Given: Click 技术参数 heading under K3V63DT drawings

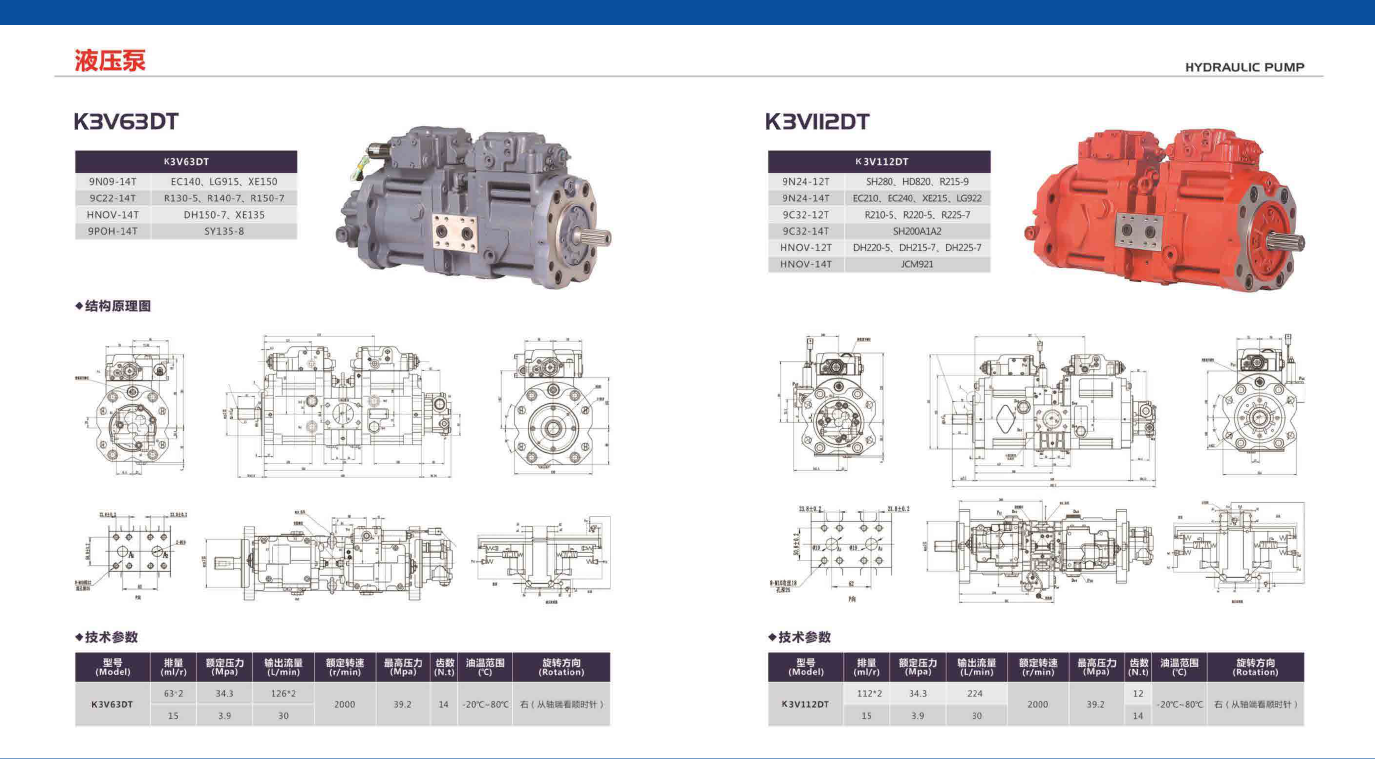Looking at the screenshot, I should [x=107, y=637].
